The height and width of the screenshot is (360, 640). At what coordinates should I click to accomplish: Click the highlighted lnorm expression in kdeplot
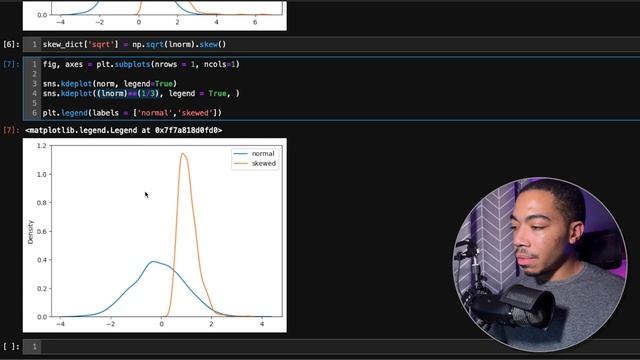127,93
